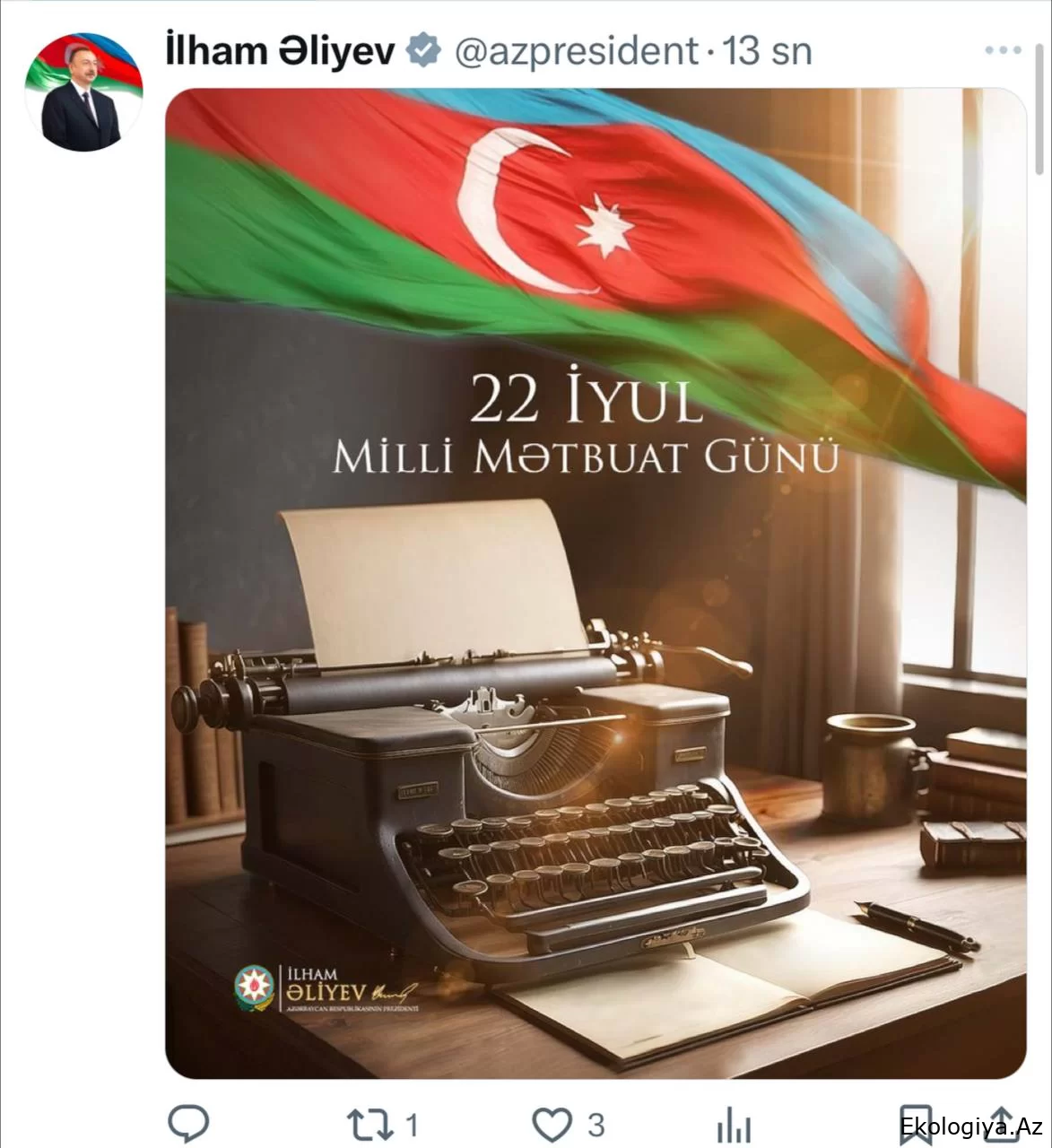Open the İlham Əliyev display name link

click(x=281, y=51)
